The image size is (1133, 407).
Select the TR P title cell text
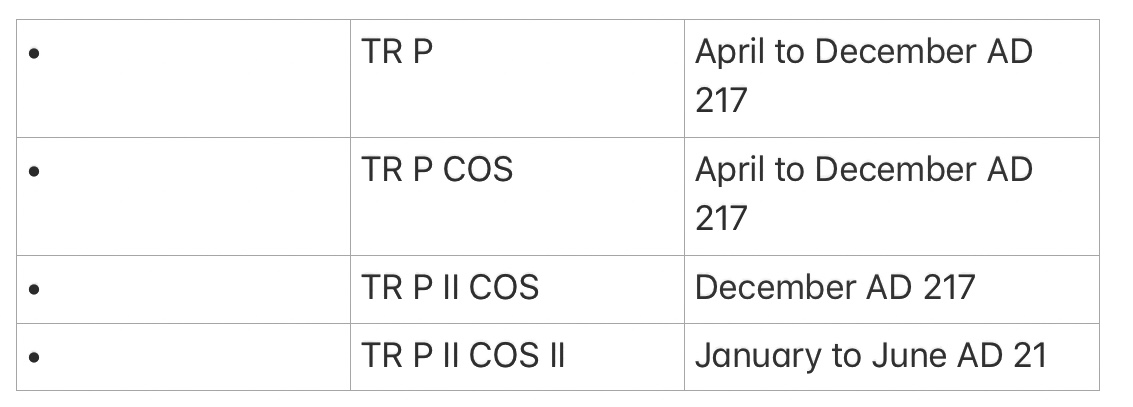[398, 53]
